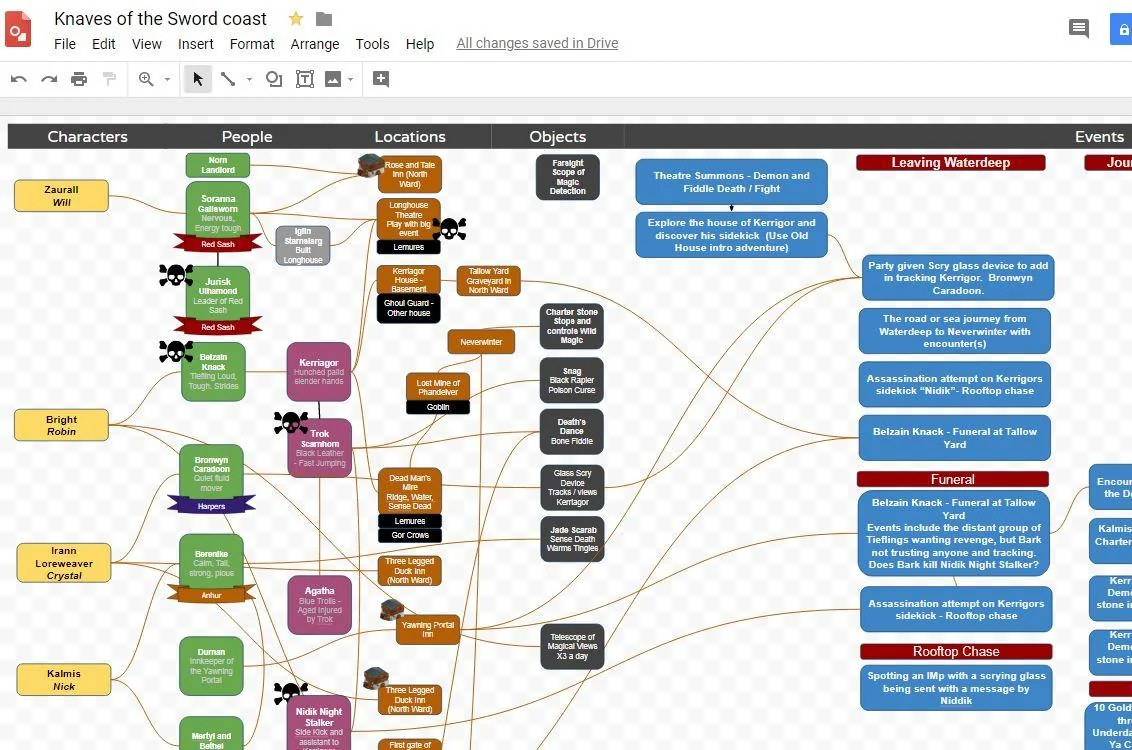Select the skull icon by Belzain Knack
Screen dimensions: 1132x750
[176, 351]
